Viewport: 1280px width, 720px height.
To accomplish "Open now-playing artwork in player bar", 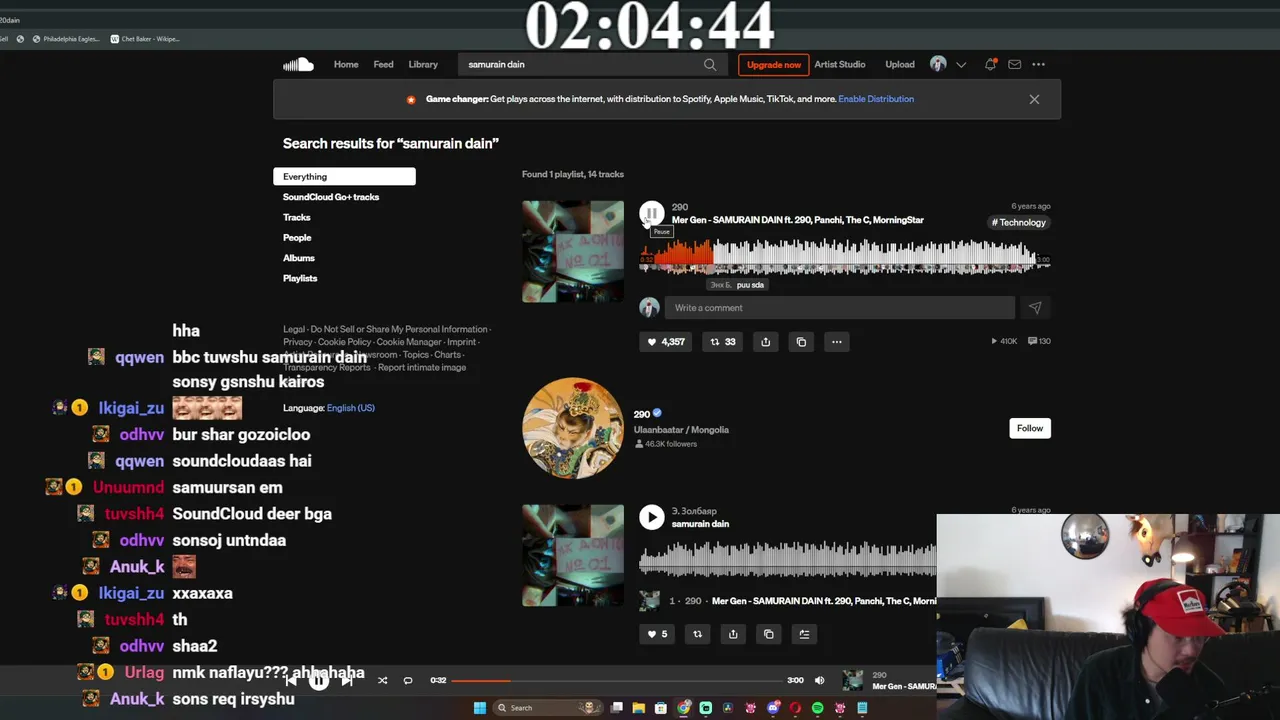I will [x=853, y=681].
